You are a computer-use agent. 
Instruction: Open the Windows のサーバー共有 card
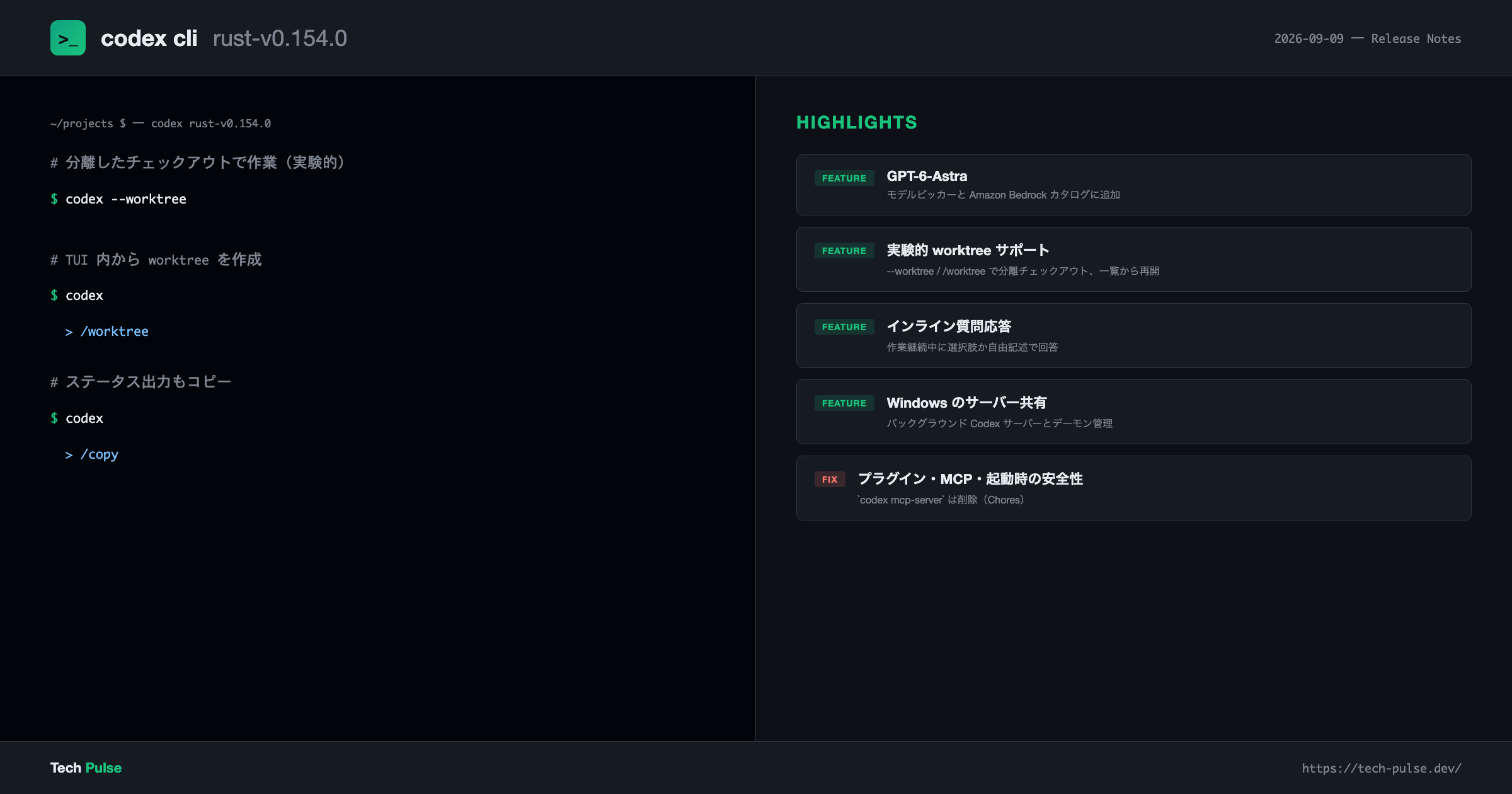coord(1134,411)
